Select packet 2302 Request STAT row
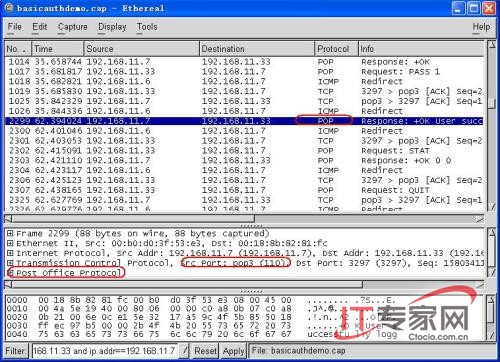Viewport: 500px width, 362px height. (x=244, y=150)
